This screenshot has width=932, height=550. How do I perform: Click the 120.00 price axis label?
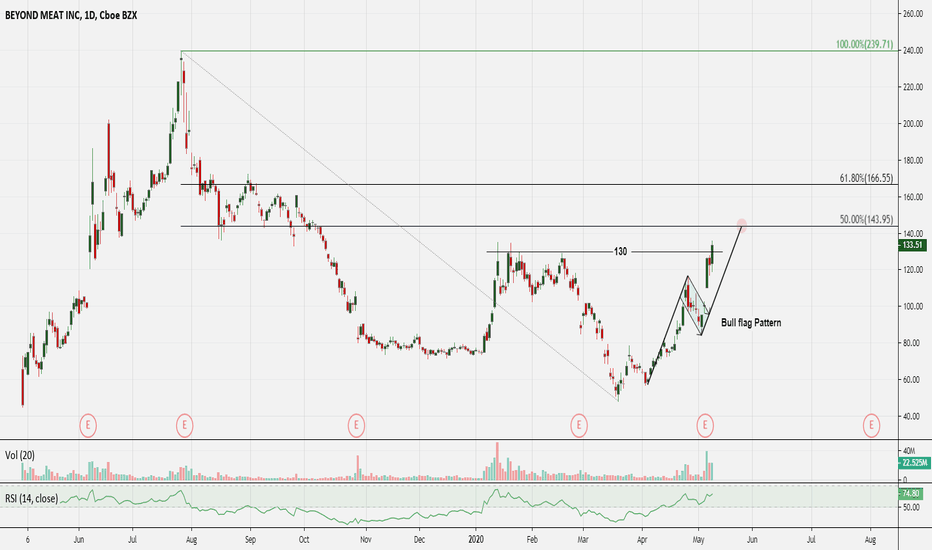point(912,270)
